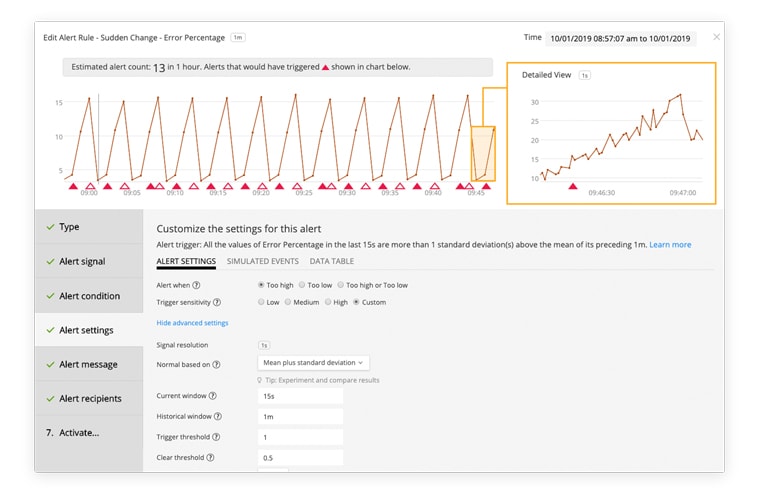Click help icon next to Alert when
The height and width of the screenshot is (500, 760).
click(x=196, y=285)
